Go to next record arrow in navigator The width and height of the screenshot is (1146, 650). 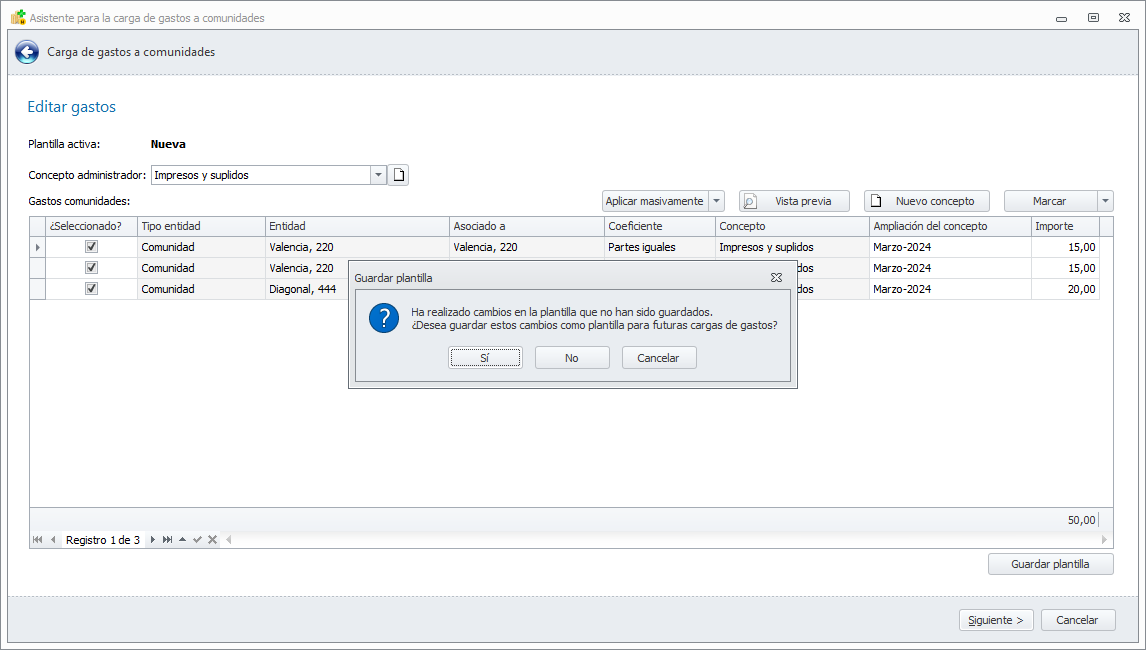[153, 540]
